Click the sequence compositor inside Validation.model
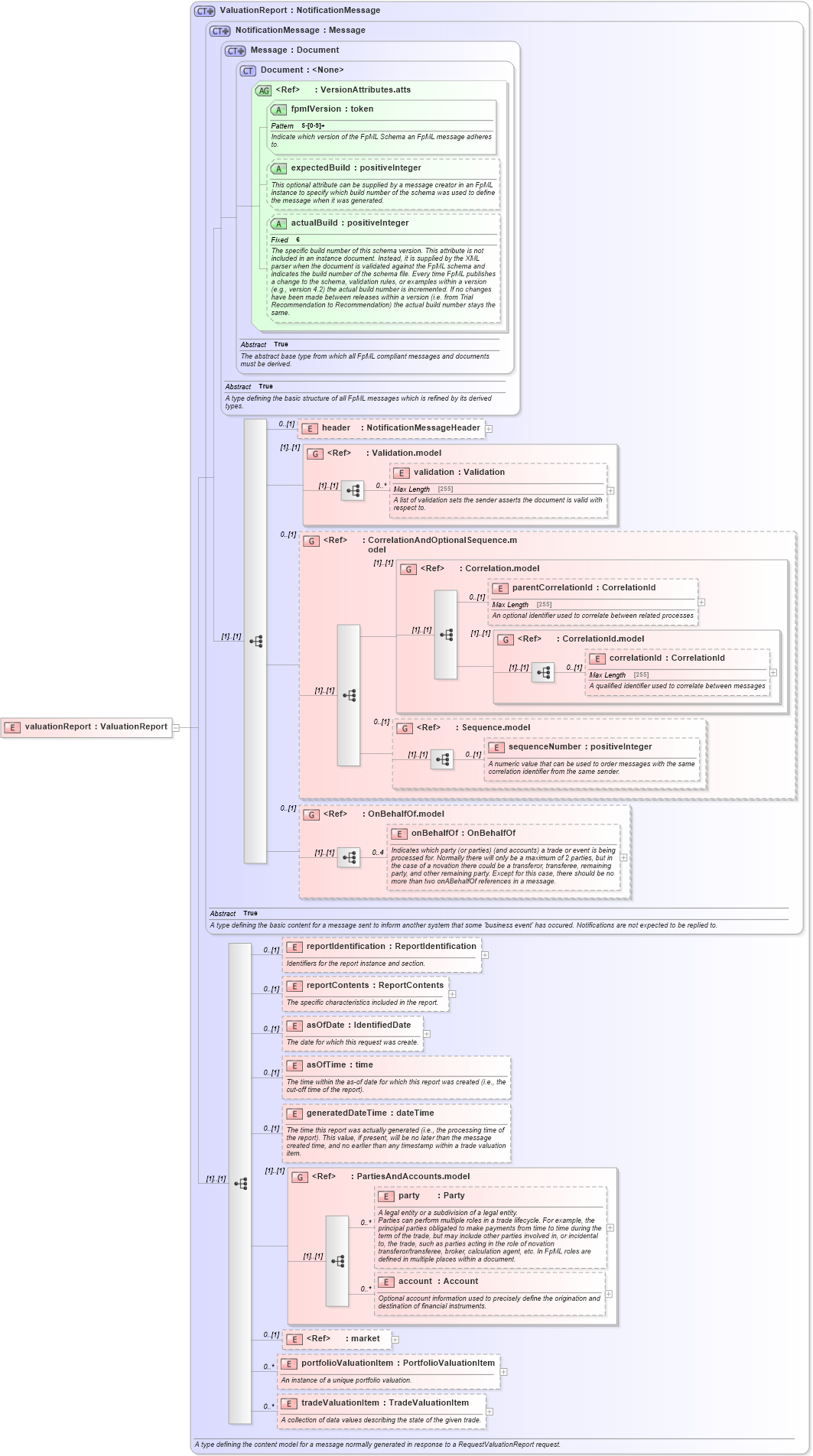The height and width of the screenshot is (1456, 813). (x=353, y=491)
